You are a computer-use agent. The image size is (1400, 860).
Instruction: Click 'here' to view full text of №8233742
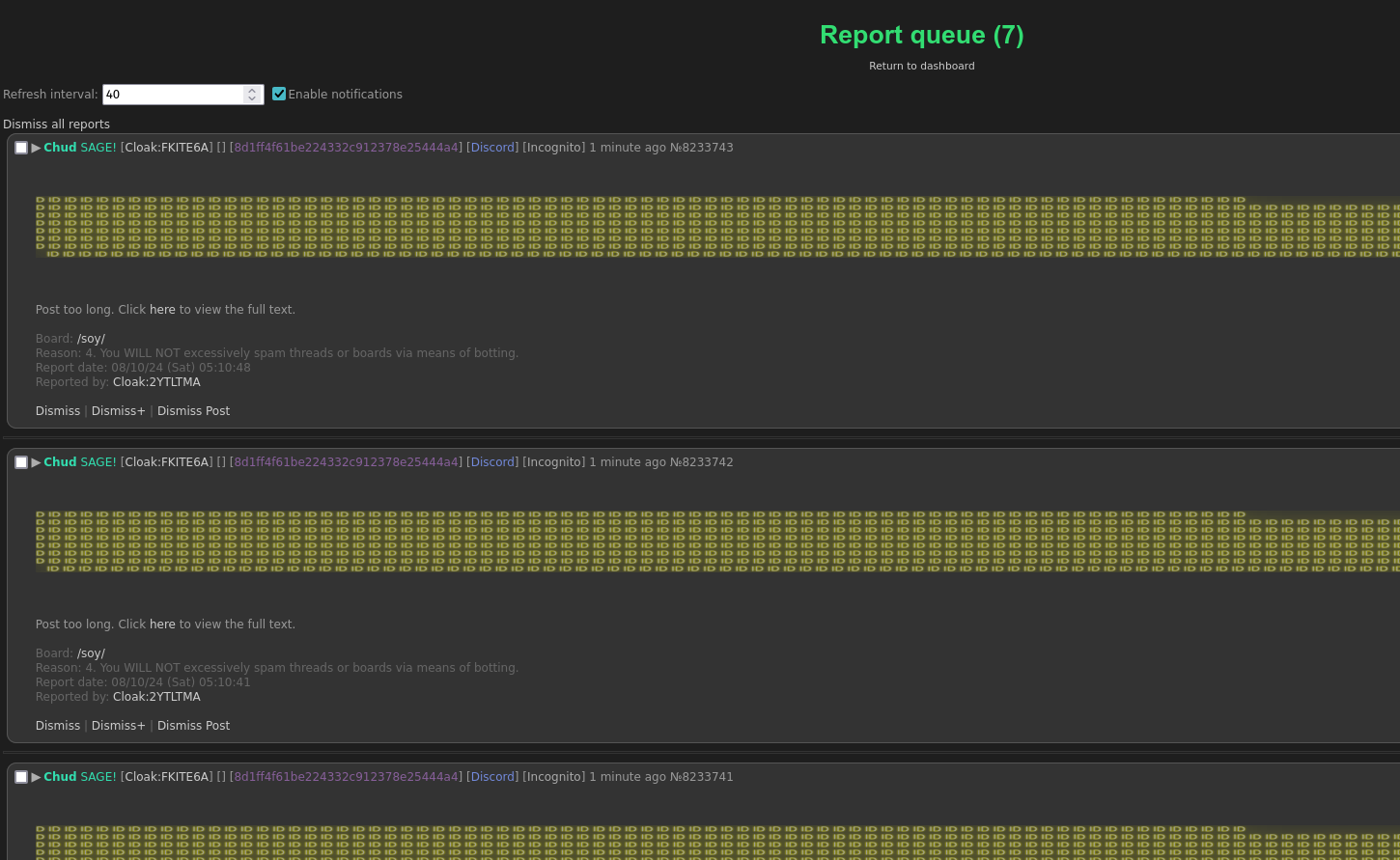[162, 624]
